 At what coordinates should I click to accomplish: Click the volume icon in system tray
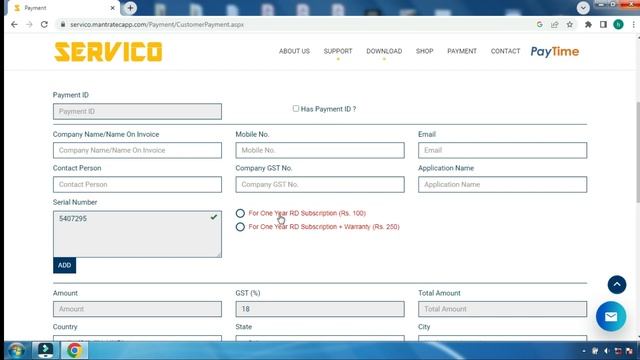coord(606,351)
